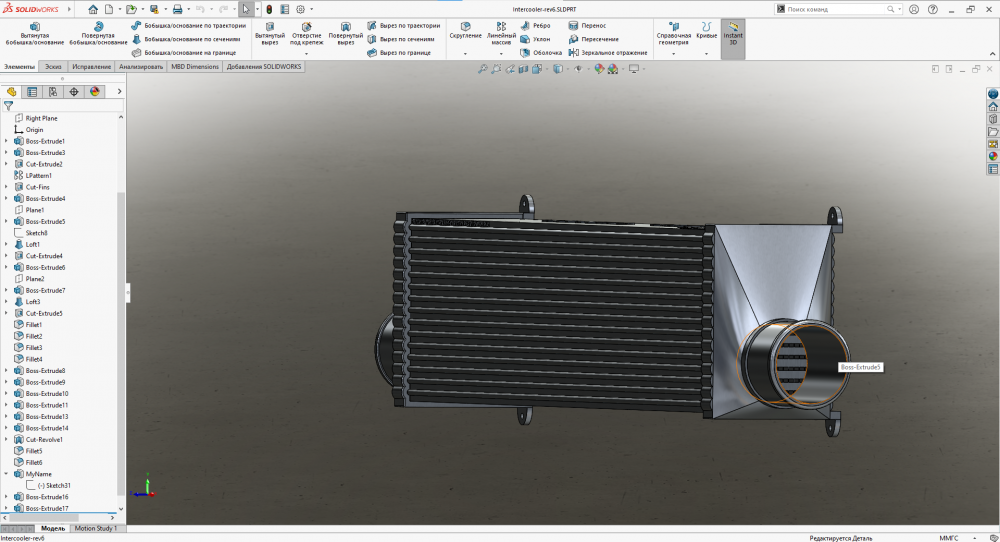Viewport: 1000px width, 542px height.
Task: Activate the Зеркальное отражение tool
Action: pos(607,52)
